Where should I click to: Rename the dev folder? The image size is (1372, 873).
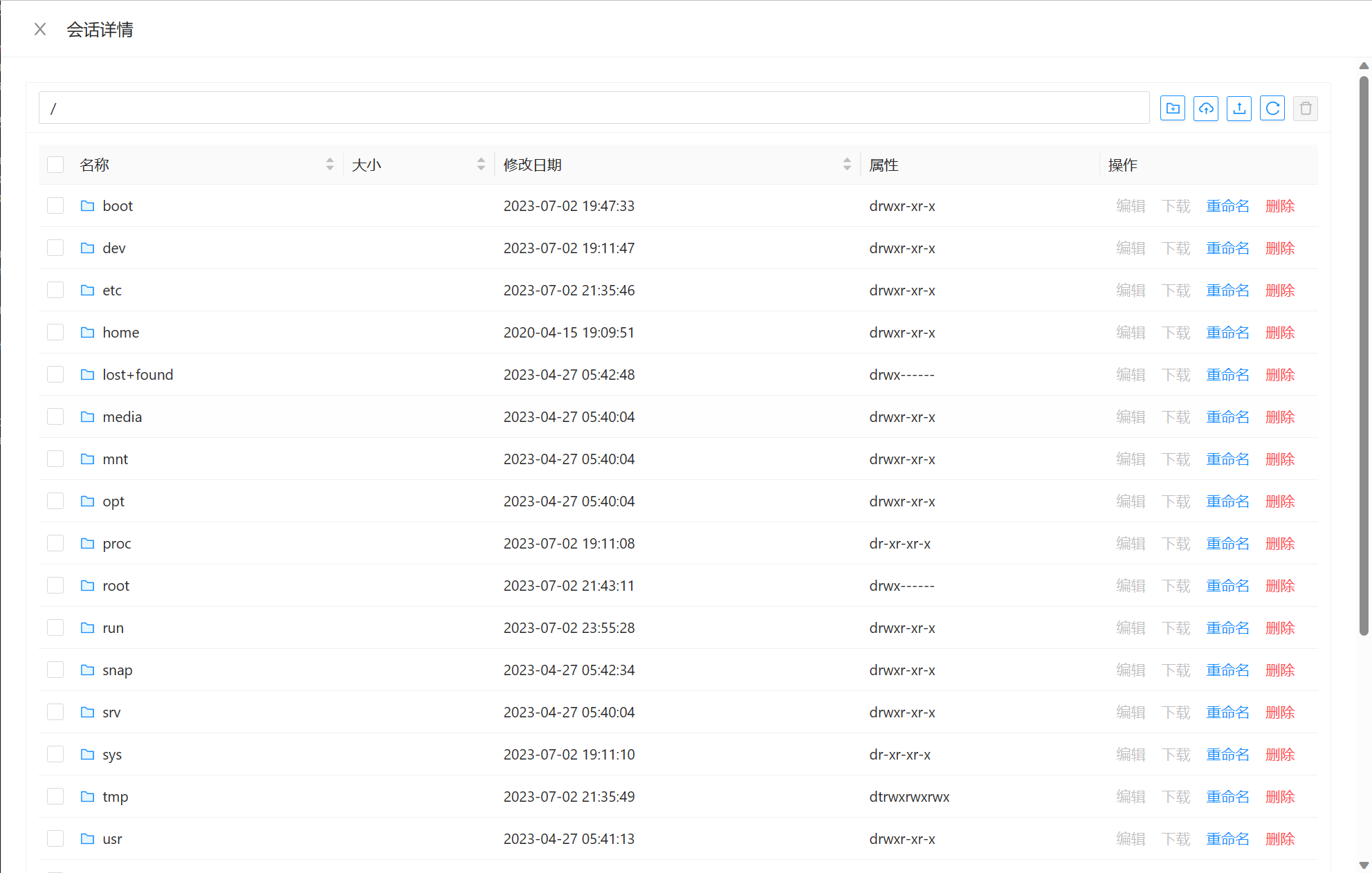pos(1227,248)
